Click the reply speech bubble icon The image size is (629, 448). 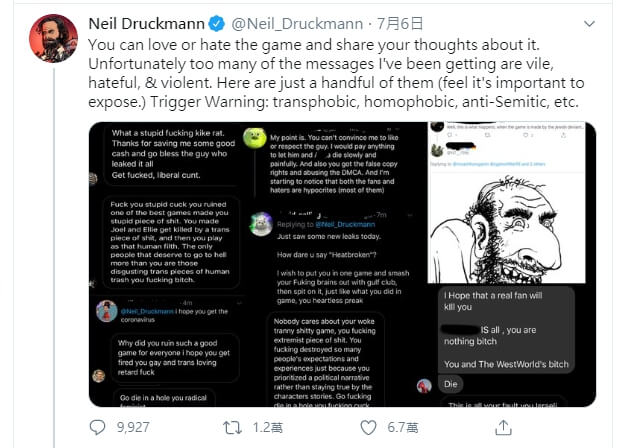tap(98, 427)
